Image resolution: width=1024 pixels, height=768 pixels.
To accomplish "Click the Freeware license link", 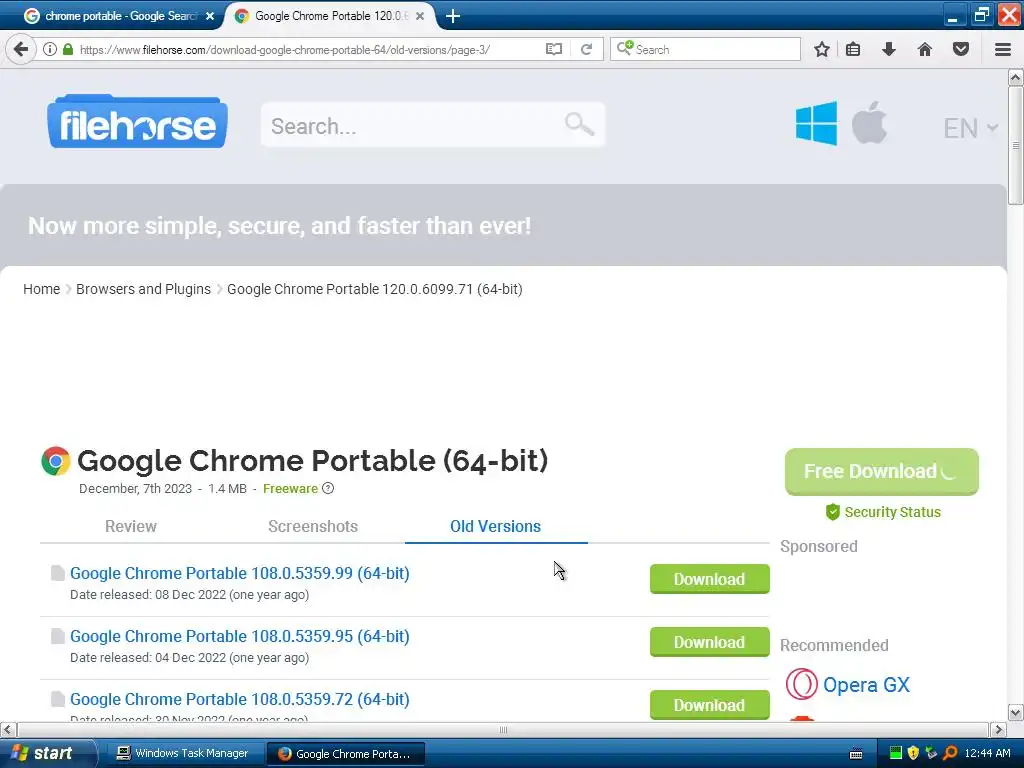I will [290, 488].
